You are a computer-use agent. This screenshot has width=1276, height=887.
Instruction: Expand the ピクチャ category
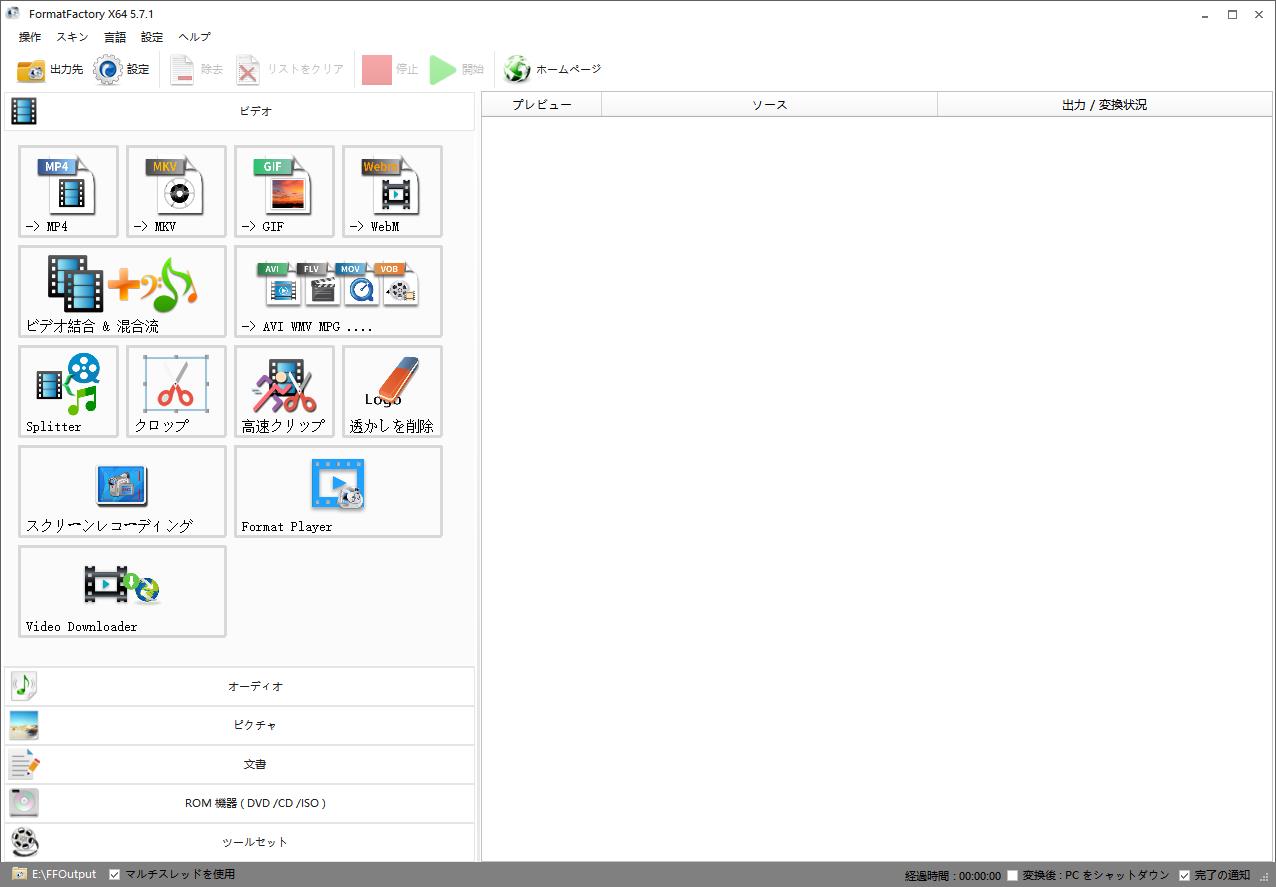[239, 725]
